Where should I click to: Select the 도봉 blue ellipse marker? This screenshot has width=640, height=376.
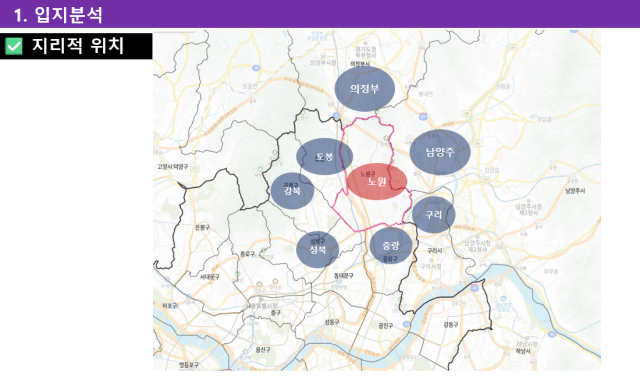point(324,157)
